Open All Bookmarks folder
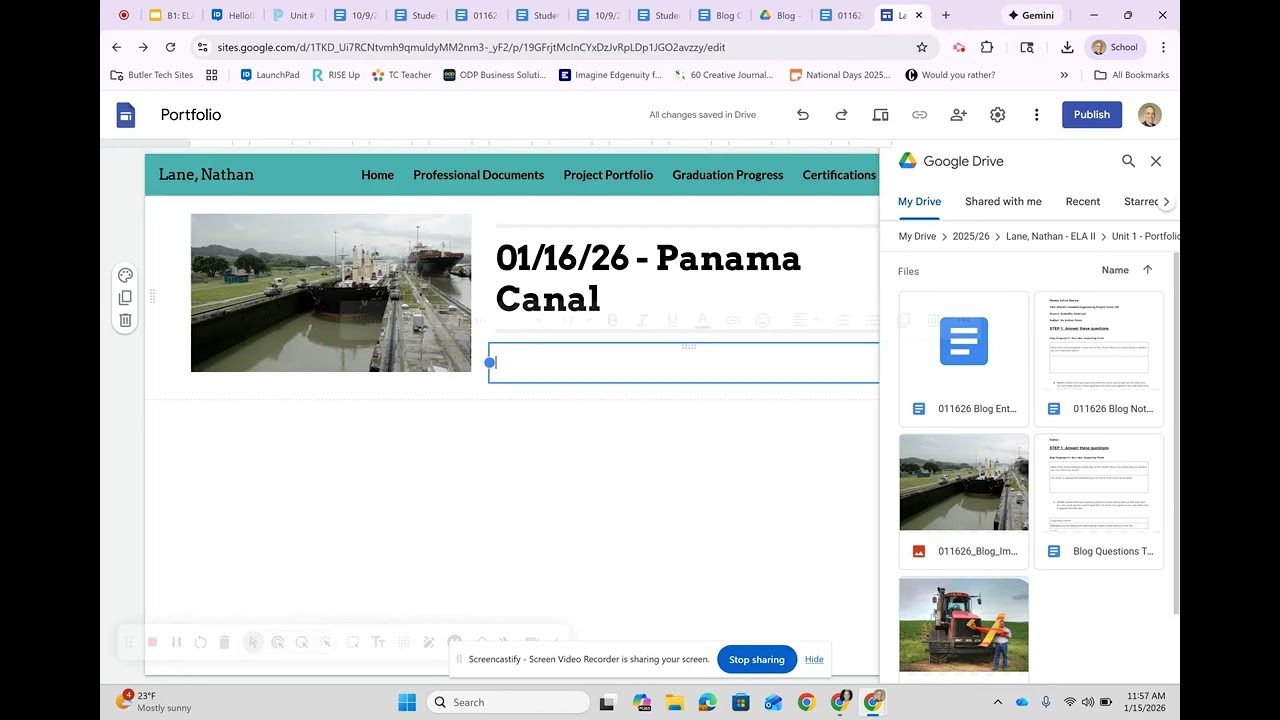Screen dimensions: 1280x720 1131,75
